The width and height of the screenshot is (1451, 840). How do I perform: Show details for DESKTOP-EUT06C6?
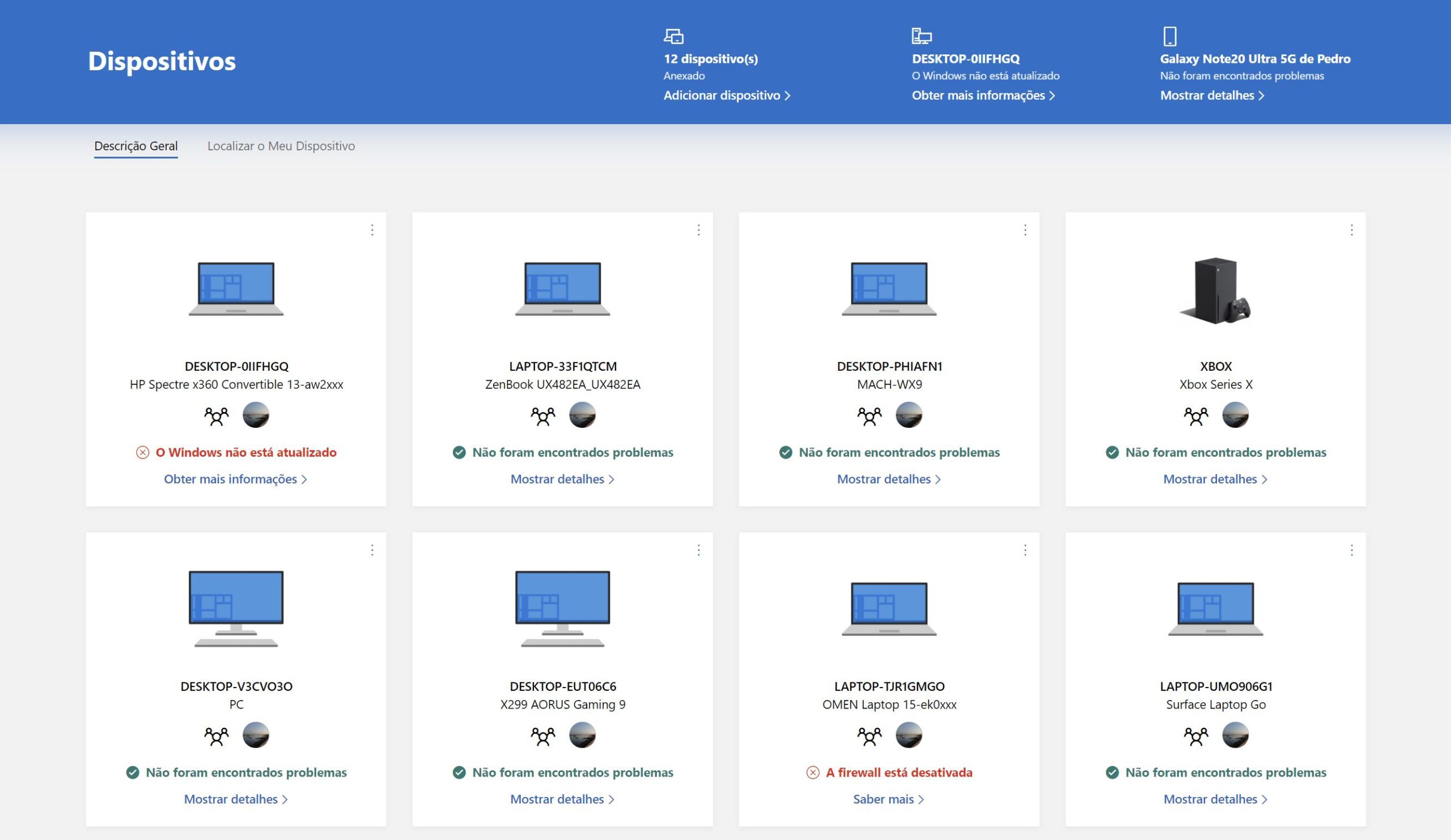(x=563, y=799)
